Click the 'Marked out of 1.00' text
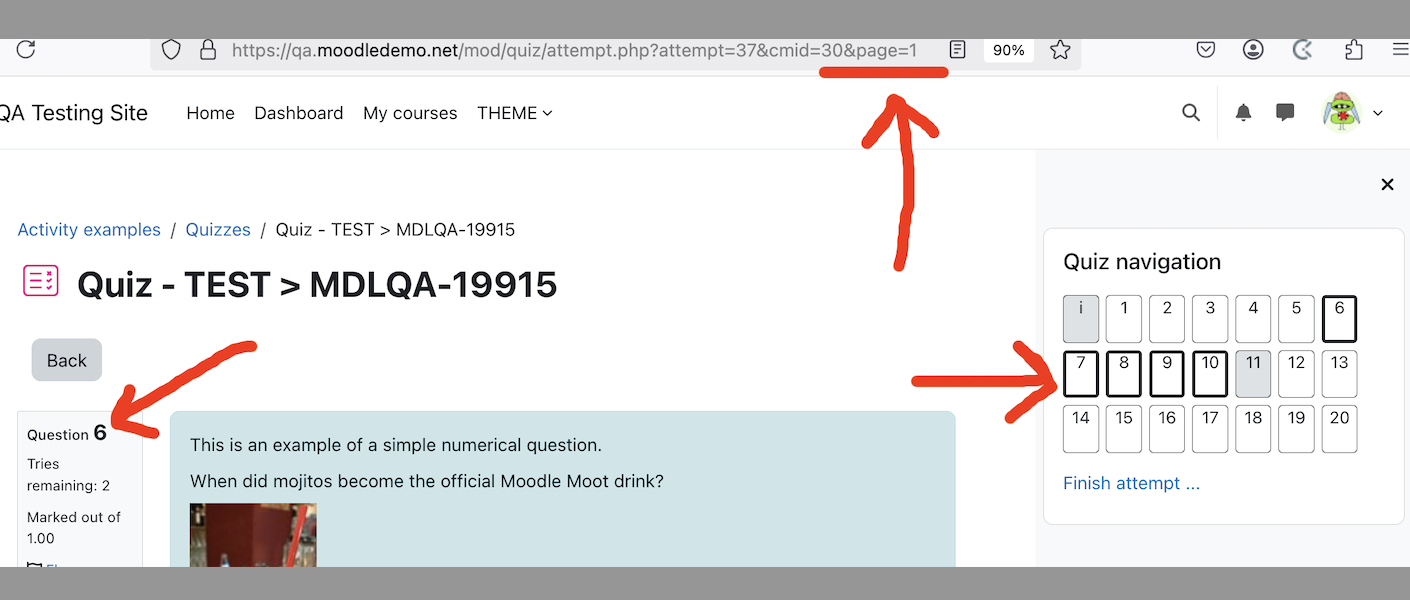 [74, 528]
